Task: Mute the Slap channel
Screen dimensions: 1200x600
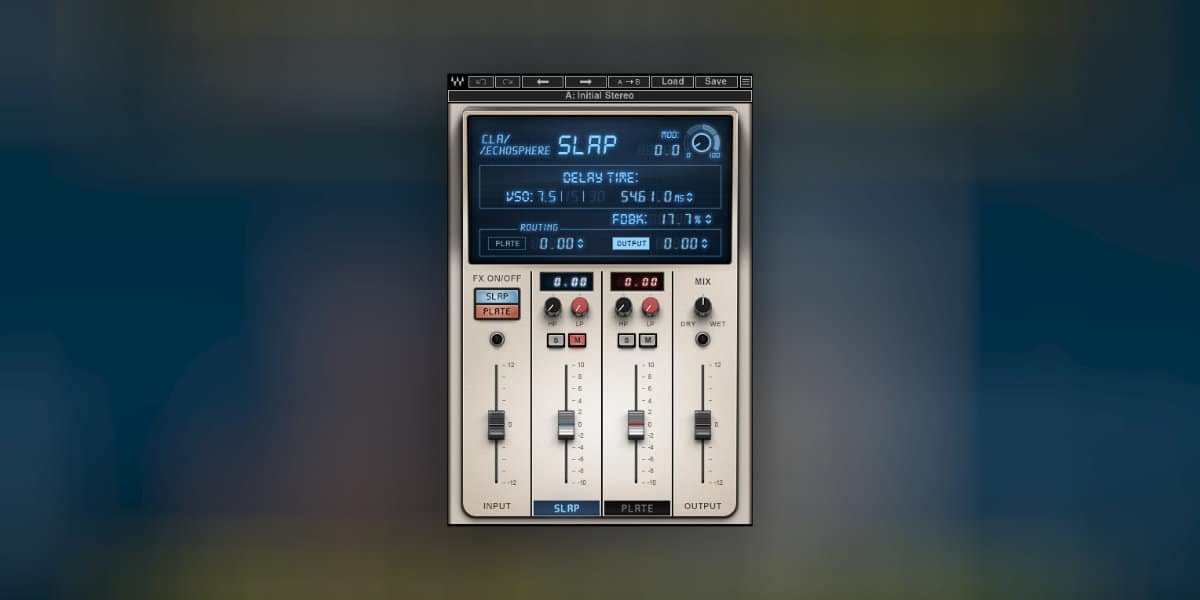Action: click(x=577, y=341)
